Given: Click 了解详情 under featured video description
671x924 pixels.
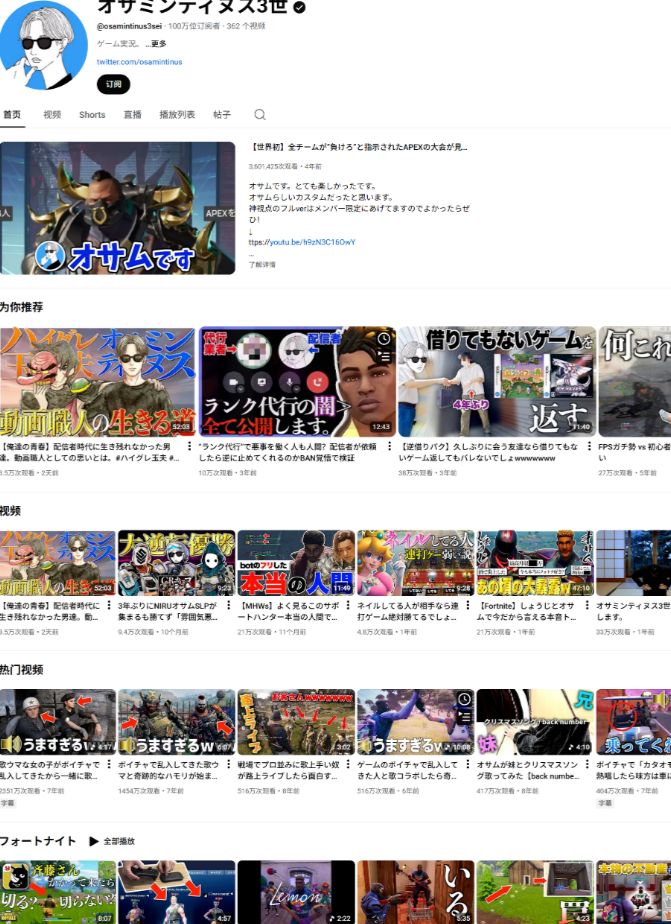Looking at the screenshot, I should [262, 265].
